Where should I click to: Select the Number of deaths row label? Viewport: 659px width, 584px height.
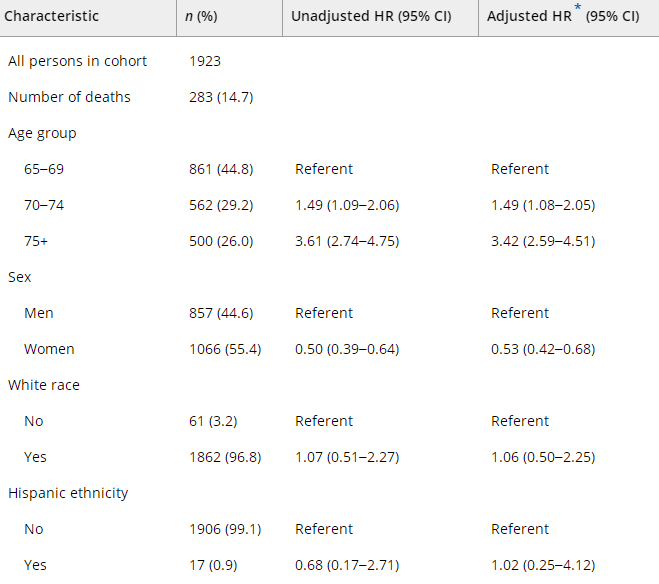69,97
